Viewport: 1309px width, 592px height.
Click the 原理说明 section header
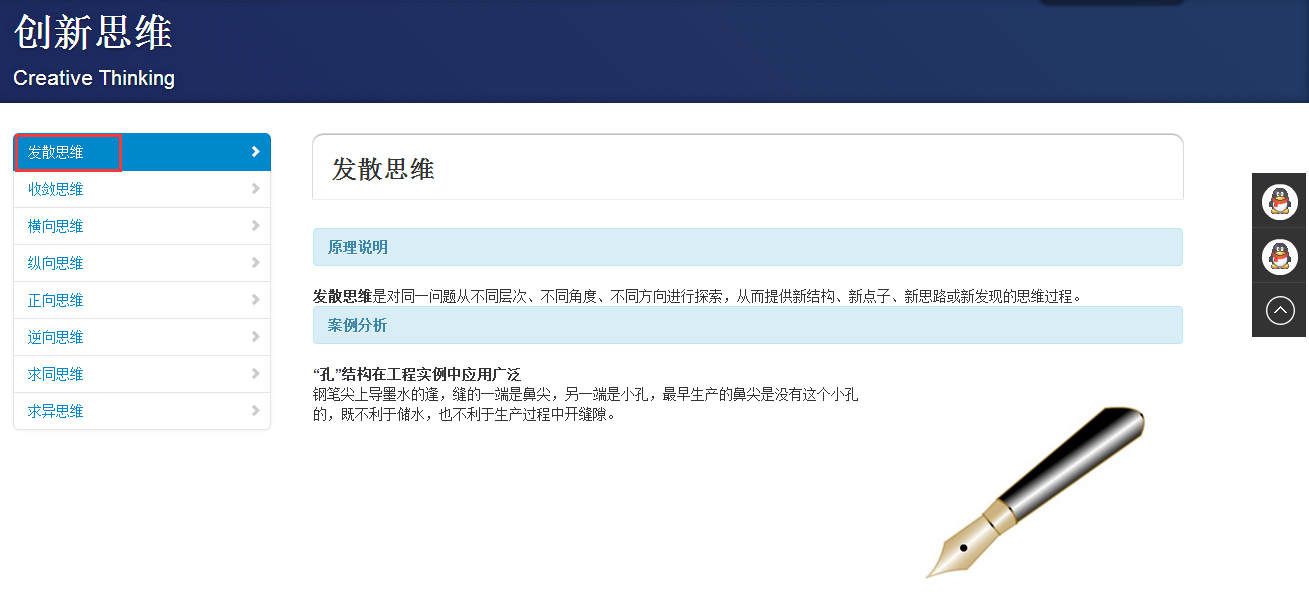358,247
